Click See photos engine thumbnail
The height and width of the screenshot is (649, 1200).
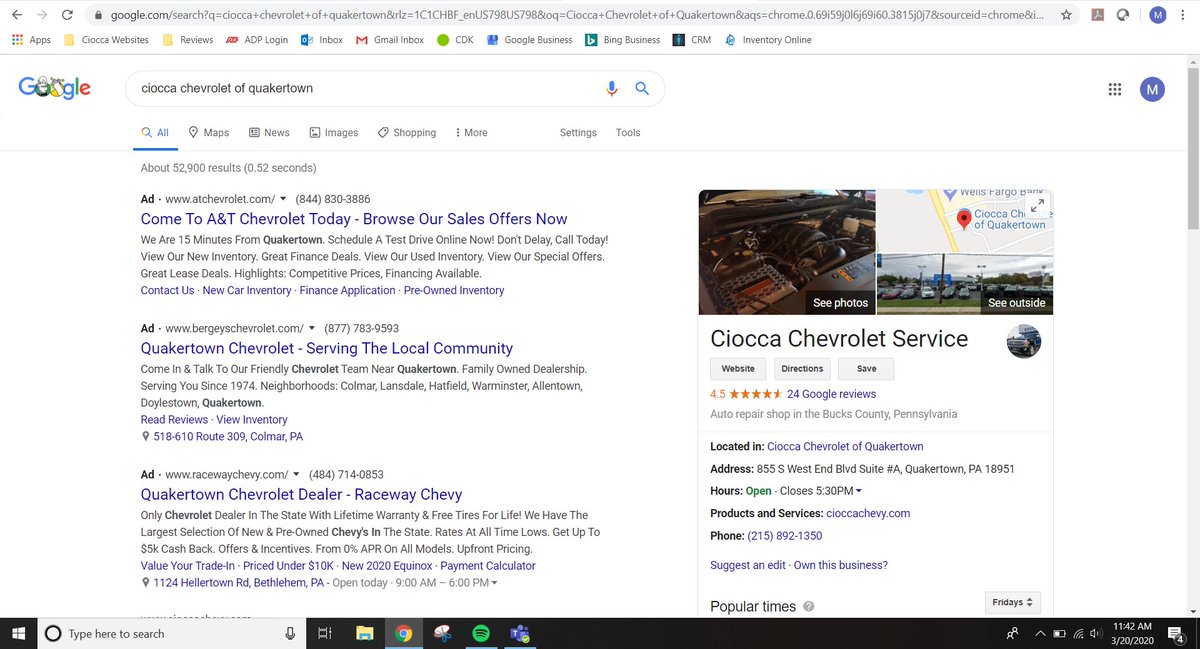coord(787,252)
